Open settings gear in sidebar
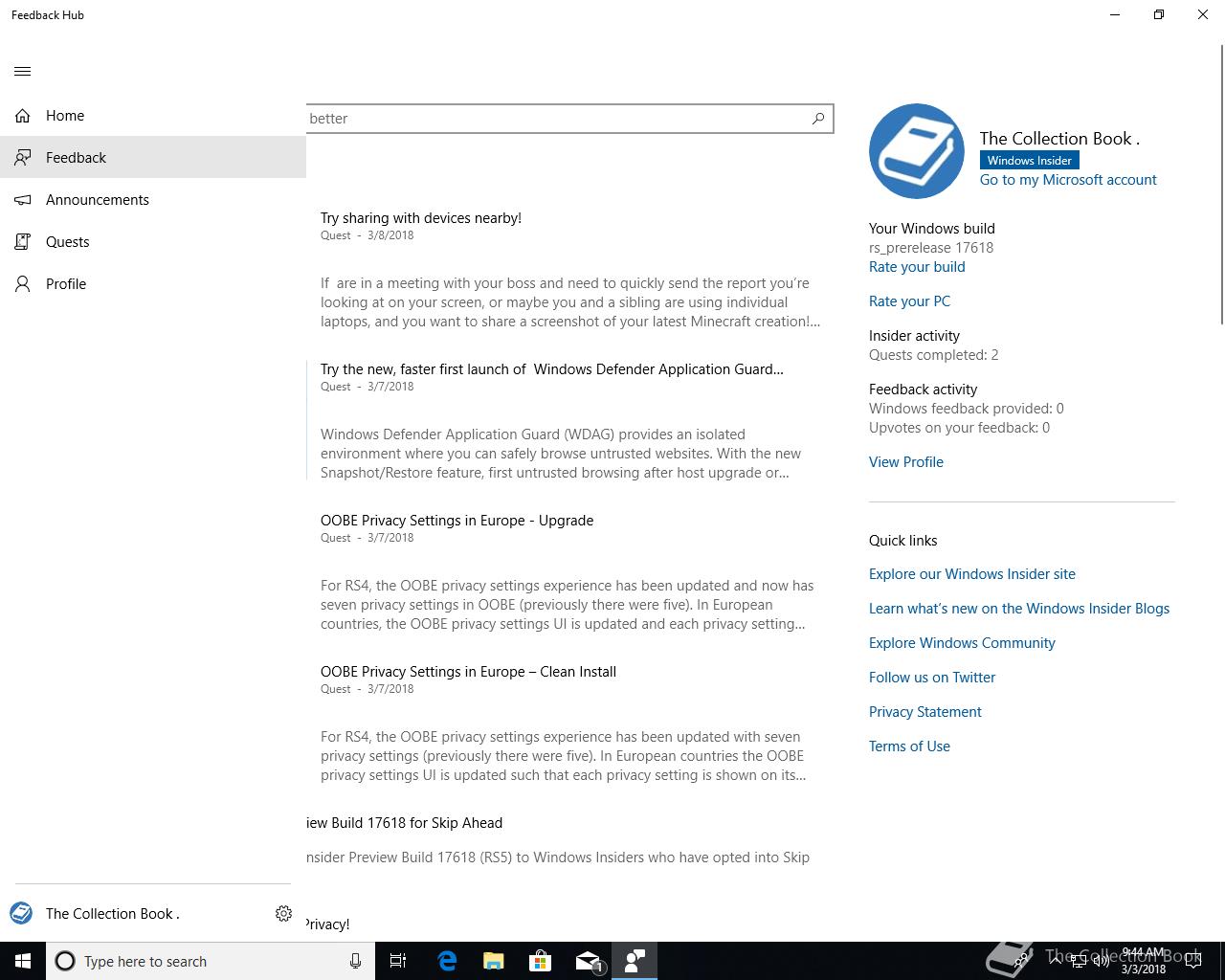 (x=283, y=914)
